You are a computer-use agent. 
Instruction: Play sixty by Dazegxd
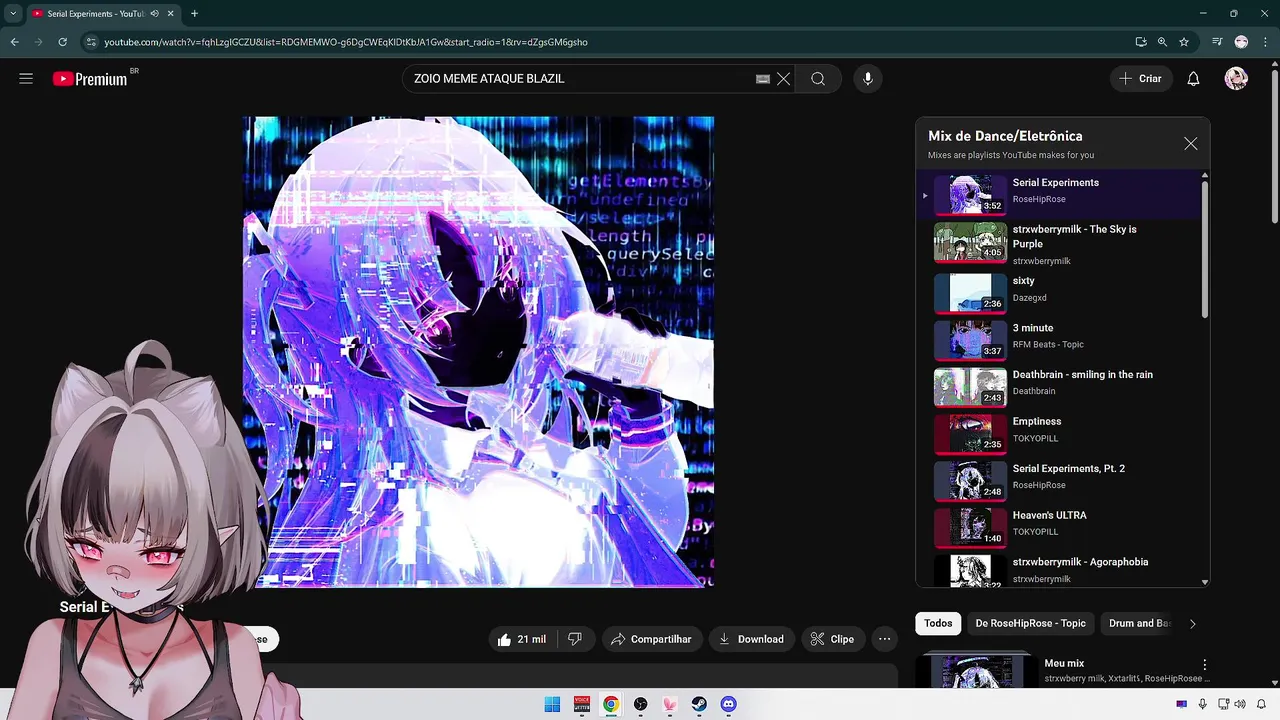(1058, 292)
